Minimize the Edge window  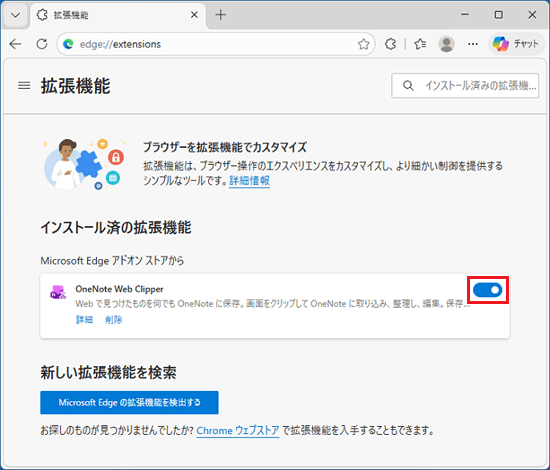coord(465,15)
